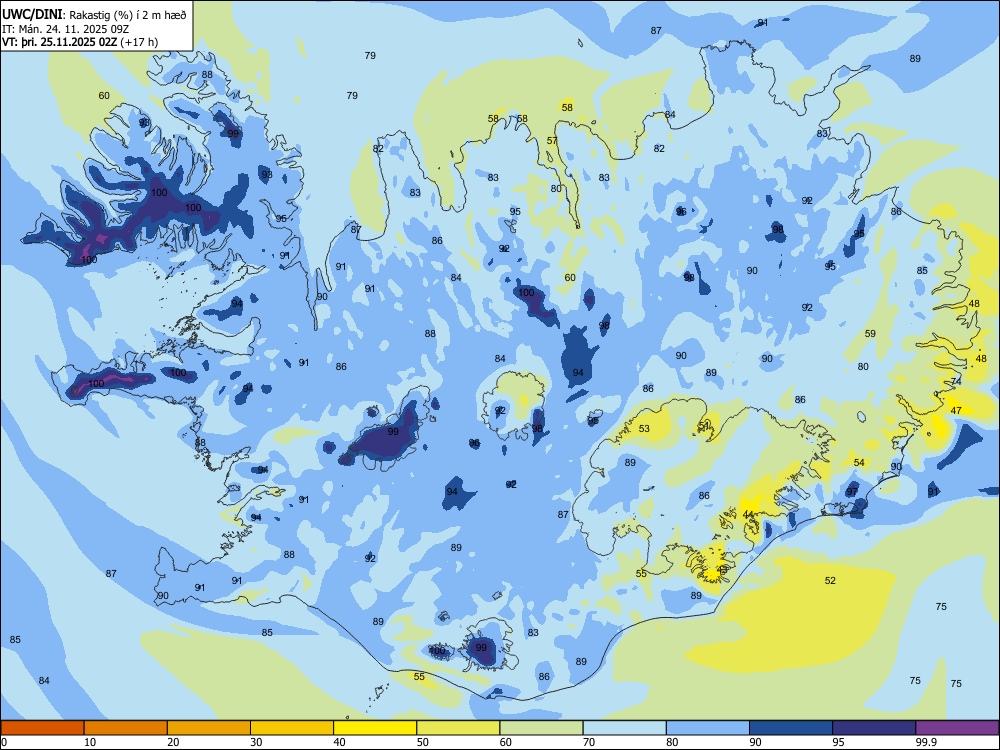Click the legend tick label "30"

point(256,742)
